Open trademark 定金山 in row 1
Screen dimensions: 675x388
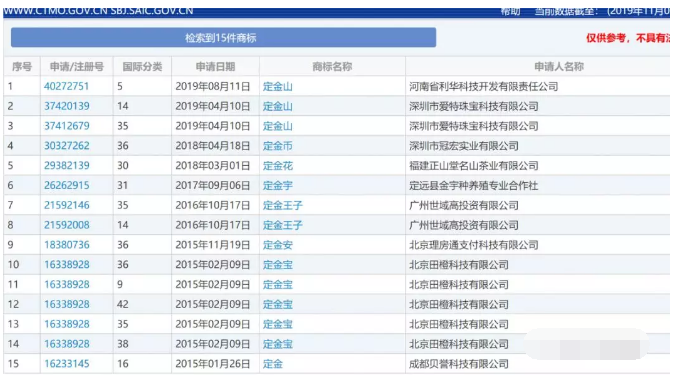point(278,86)
